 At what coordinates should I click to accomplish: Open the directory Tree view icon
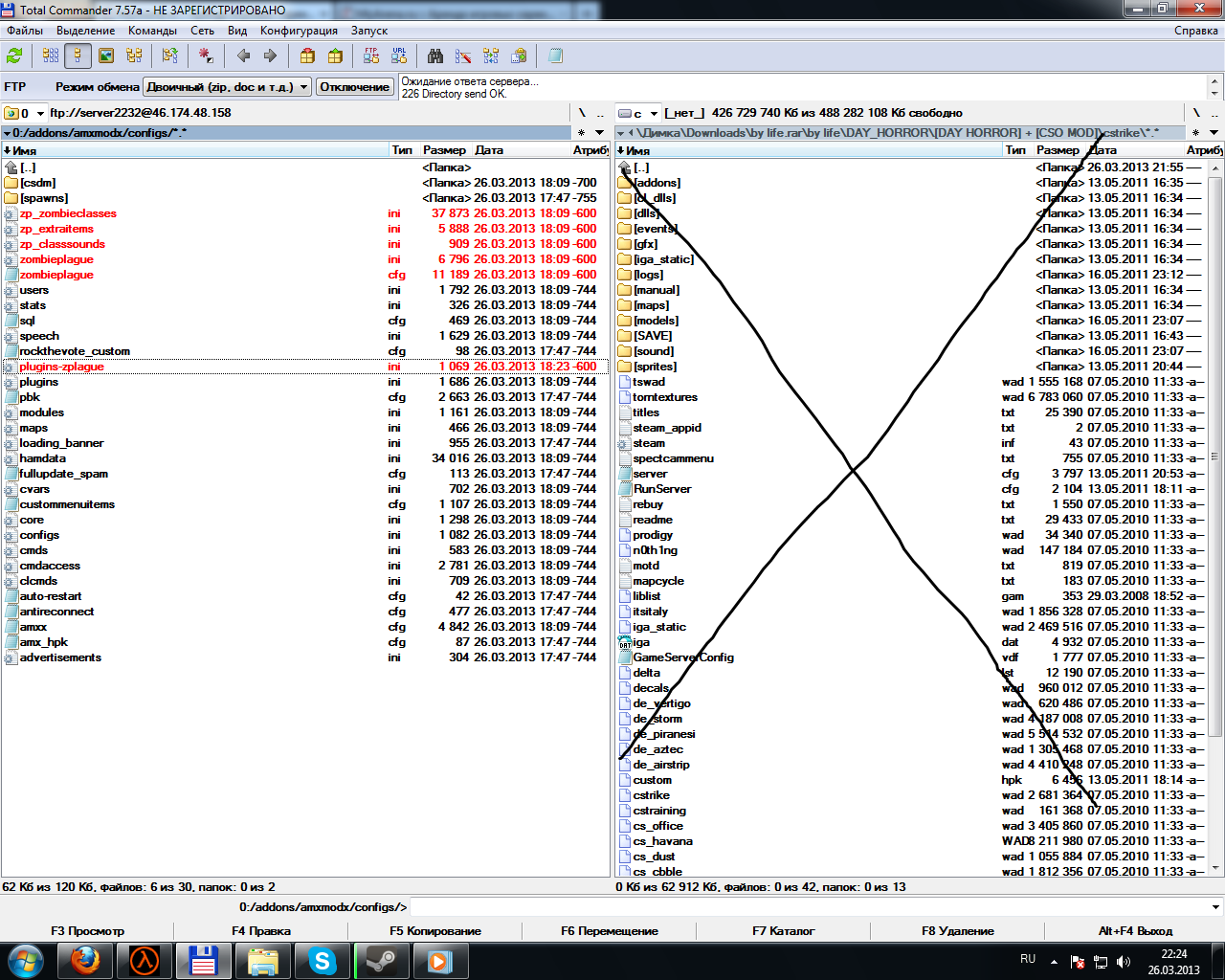point(134,56)
